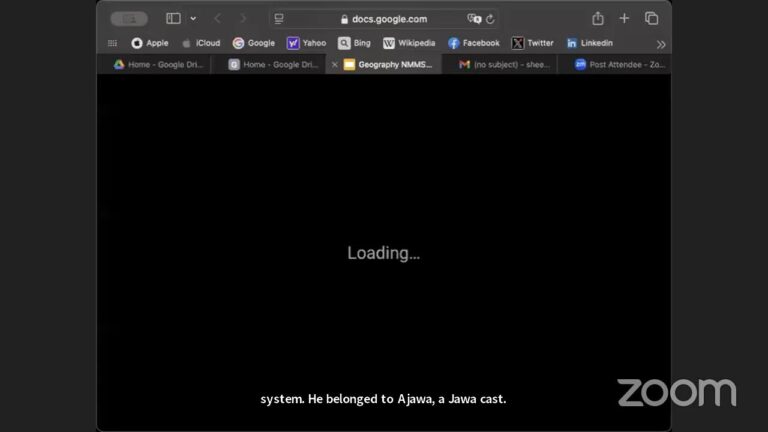Toggle the Safari sidebar

173,18
